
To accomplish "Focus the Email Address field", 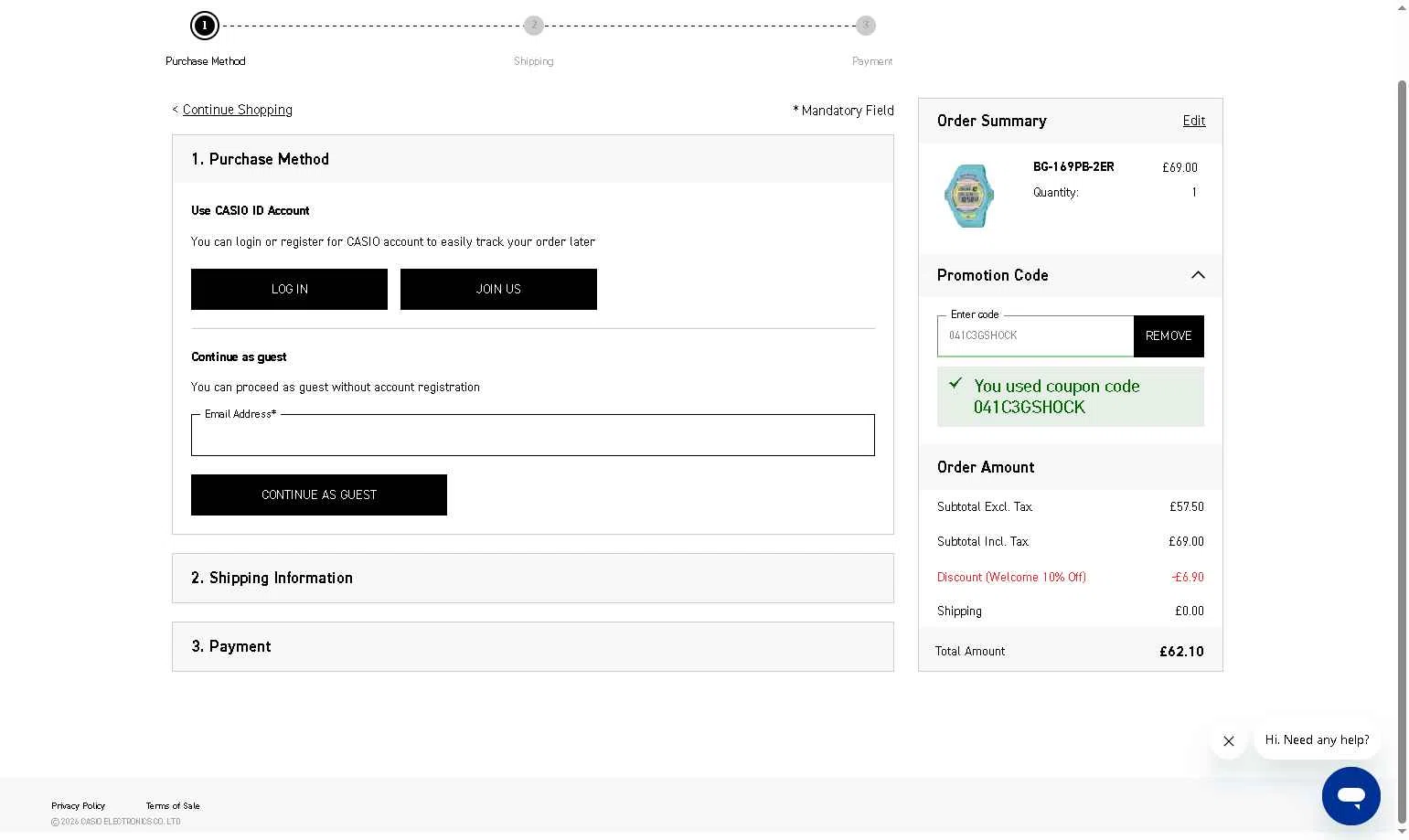I will (x=533, y=435).
